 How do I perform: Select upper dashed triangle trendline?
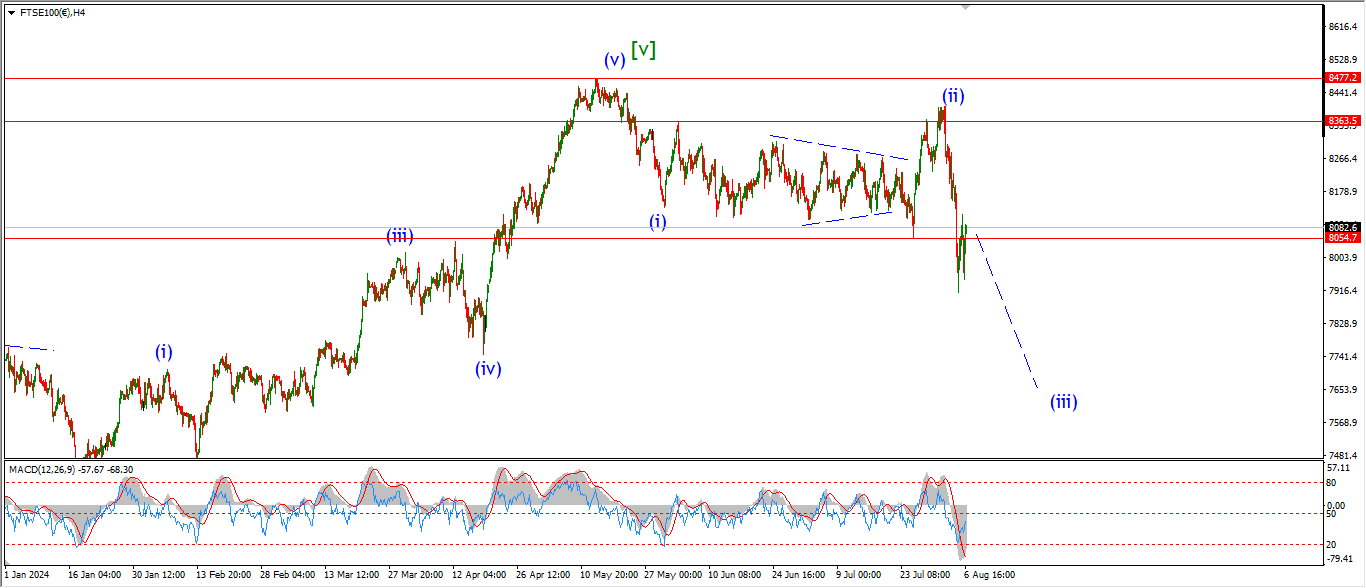[x=838, y=147]
